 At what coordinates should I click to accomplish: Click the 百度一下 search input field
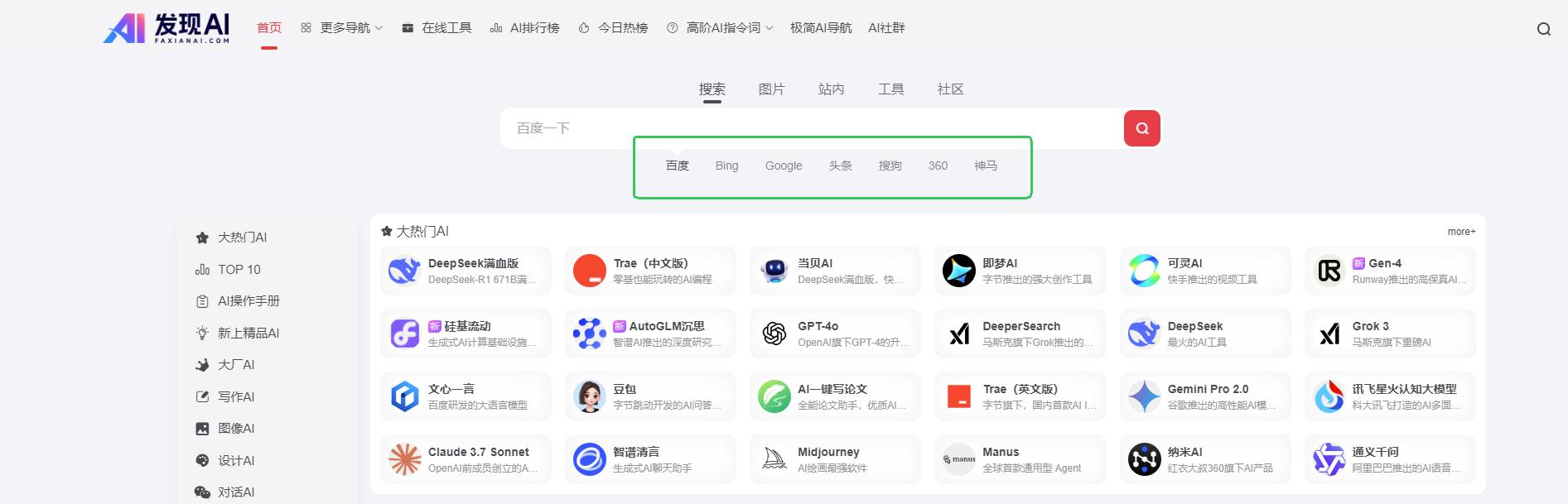812,128
